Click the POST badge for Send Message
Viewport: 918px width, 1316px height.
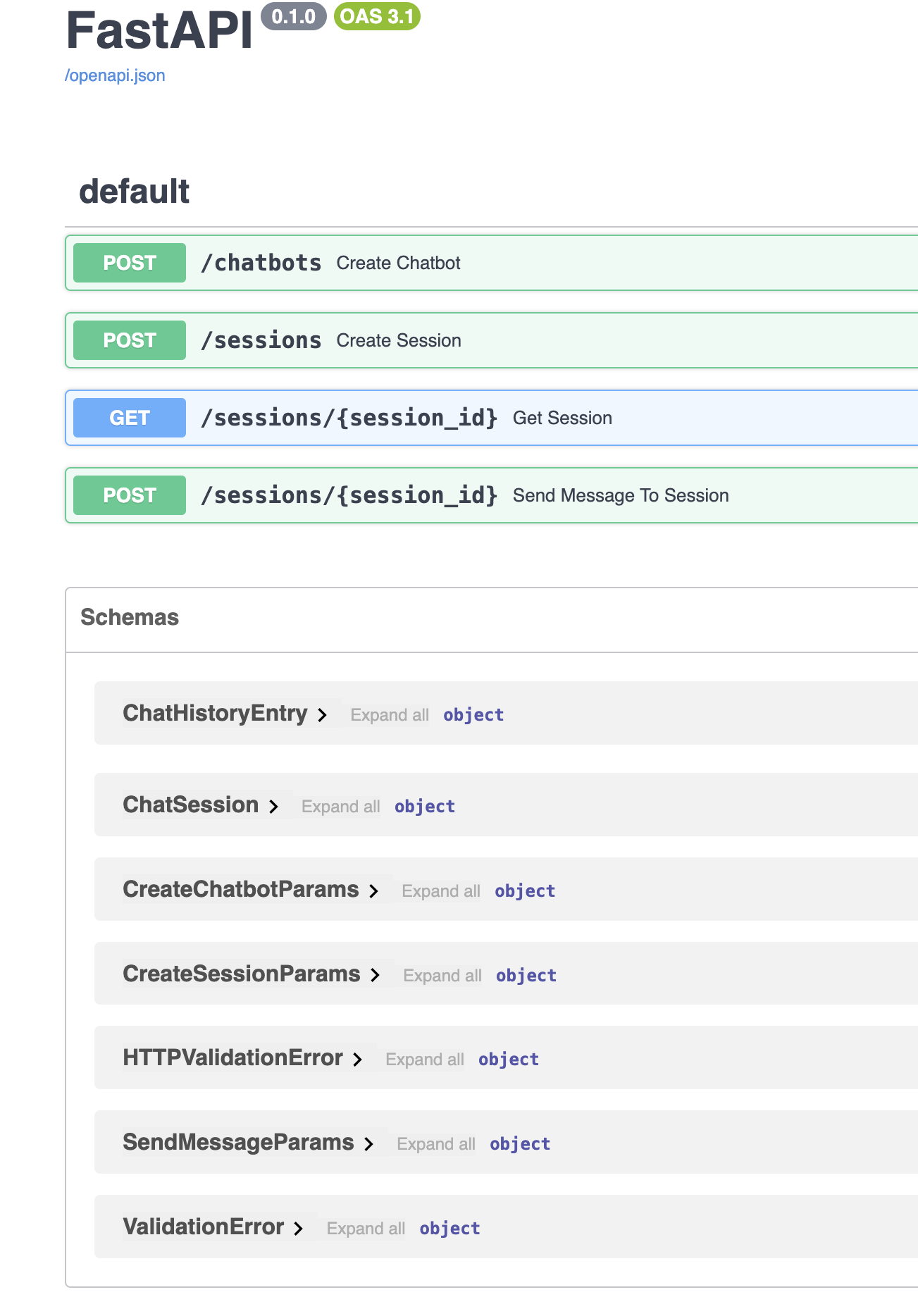(x=130, y=495)
